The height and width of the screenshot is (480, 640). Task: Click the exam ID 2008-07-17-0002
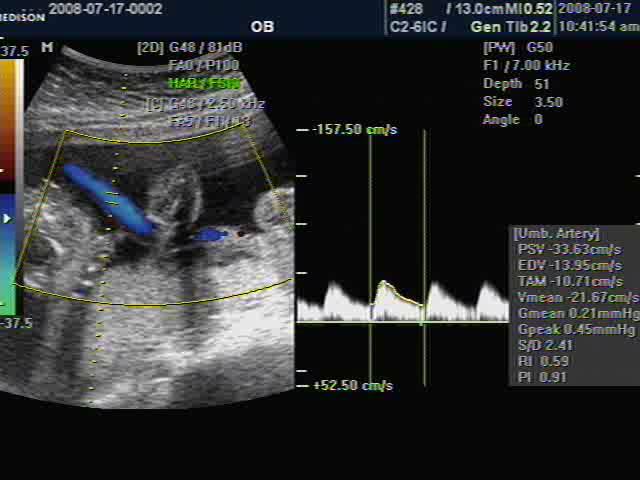(x=106, y=9)
